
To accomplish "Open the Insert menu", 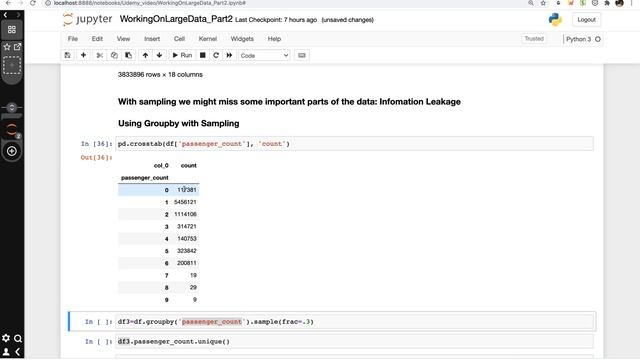I will (152, 39).
